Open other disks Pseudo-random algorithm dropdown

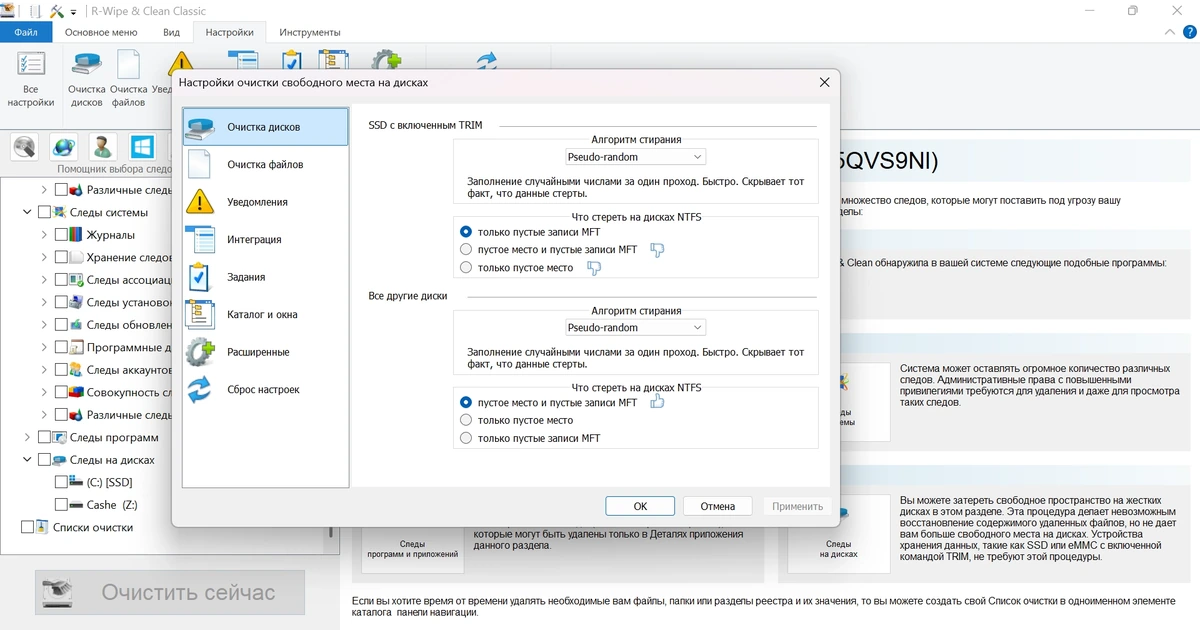click(635, 327)
